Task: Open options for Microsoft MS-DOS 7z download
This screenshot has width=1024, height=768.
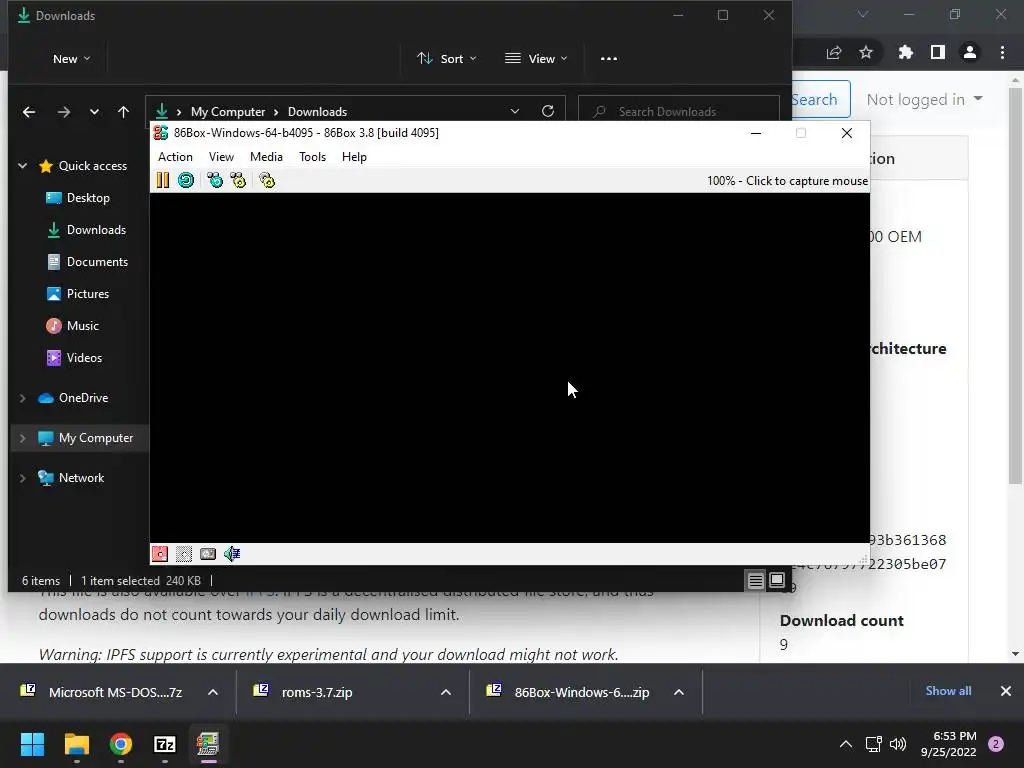Action: pos(213,692)
